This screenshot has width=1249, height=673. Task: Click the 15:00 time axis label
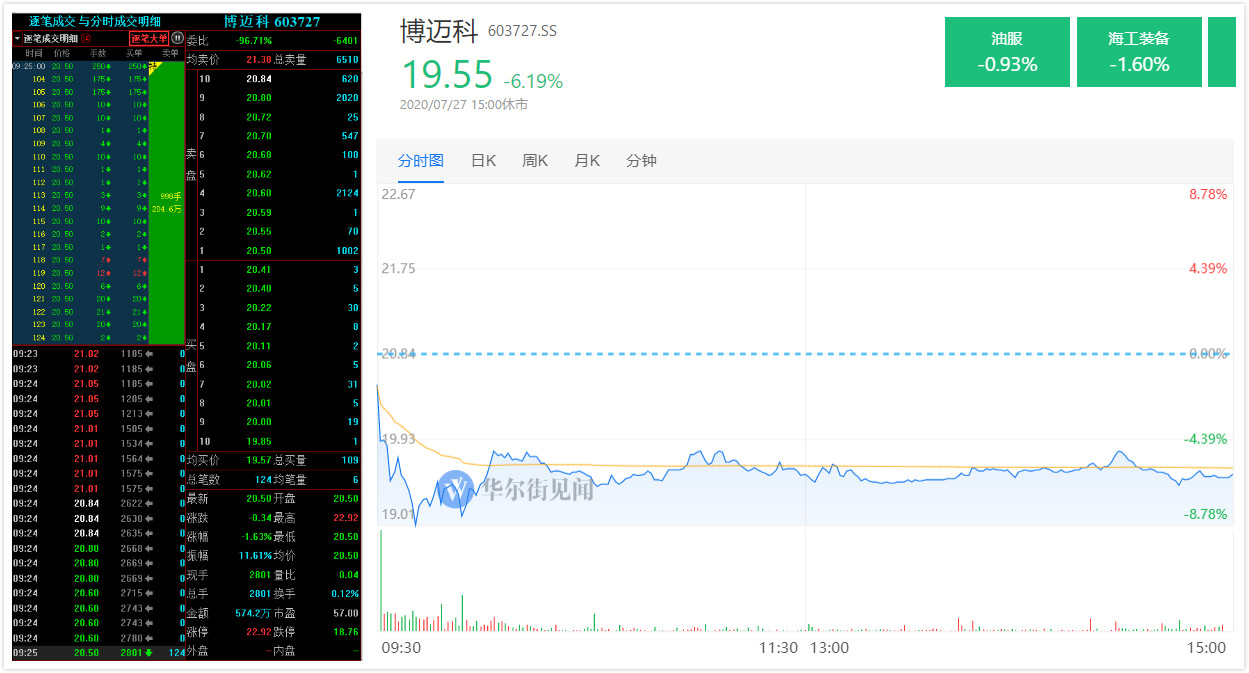(1206, 647)
